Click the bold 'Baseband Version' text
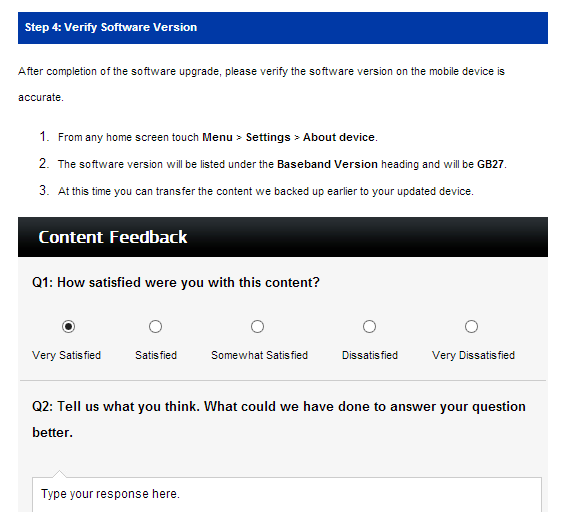 327,164
